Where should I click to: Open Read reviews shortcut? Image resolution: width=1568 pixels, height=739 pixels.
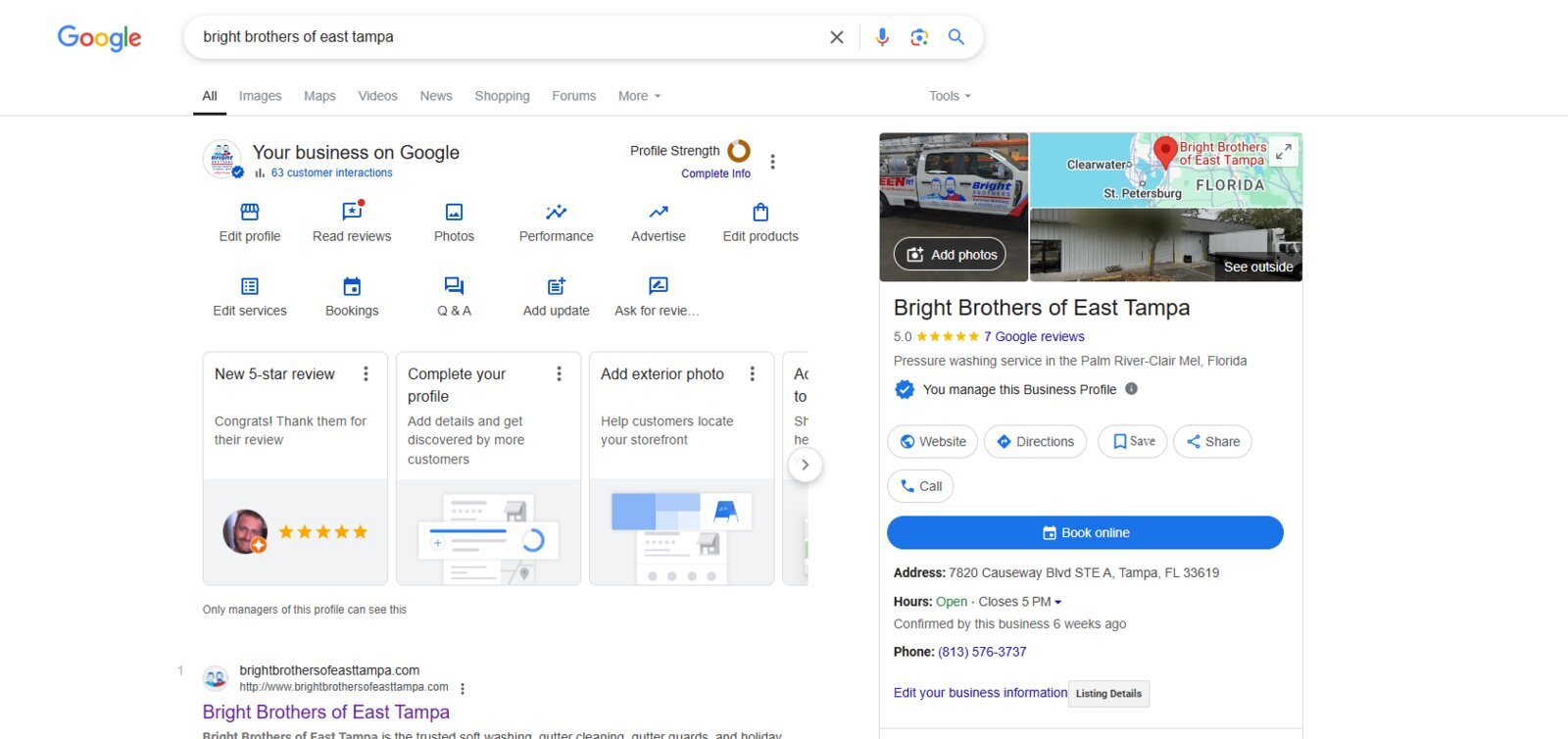tap(352, 222)
